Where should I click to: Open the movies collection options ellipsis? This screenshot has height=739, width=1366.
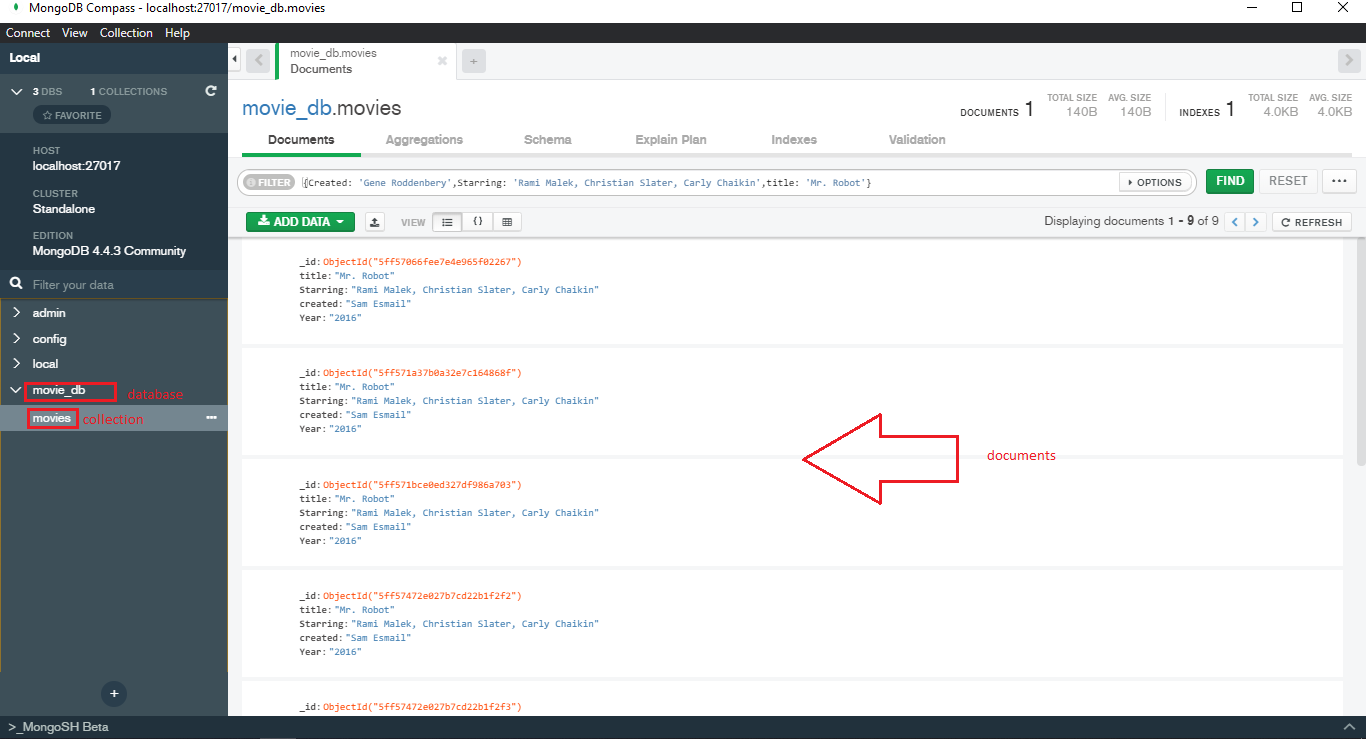coord(211,418)
